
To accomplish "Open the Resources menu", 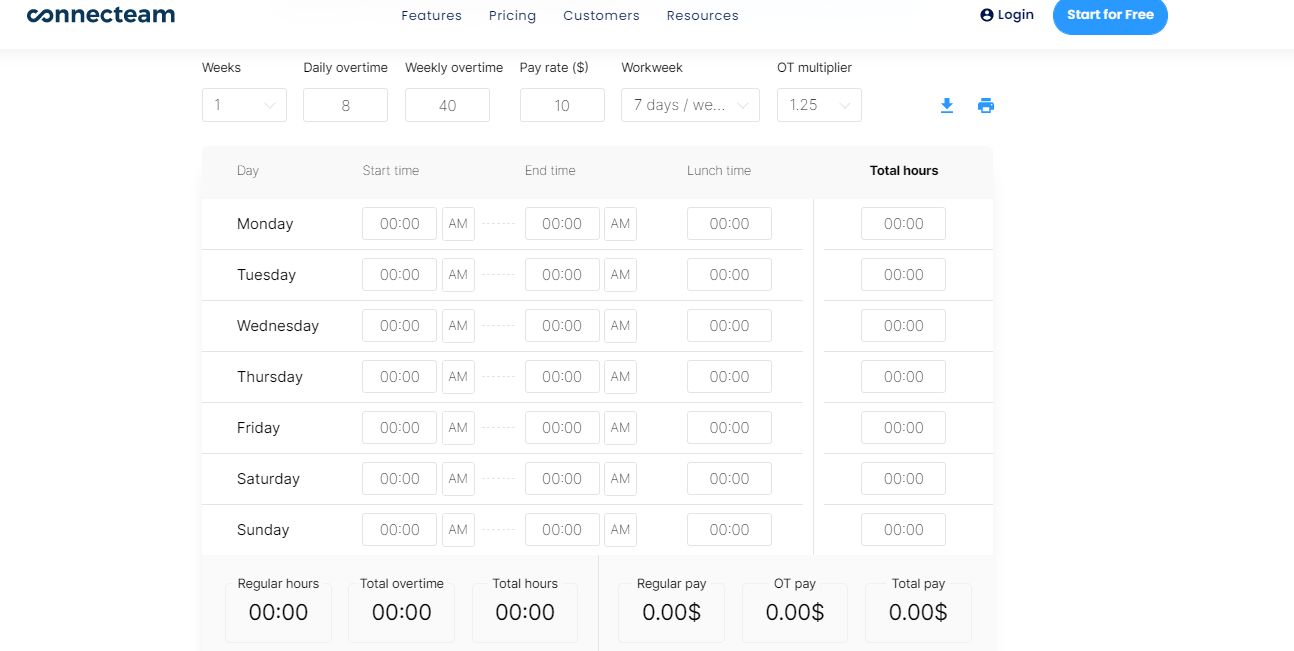I will coord(702,16).
